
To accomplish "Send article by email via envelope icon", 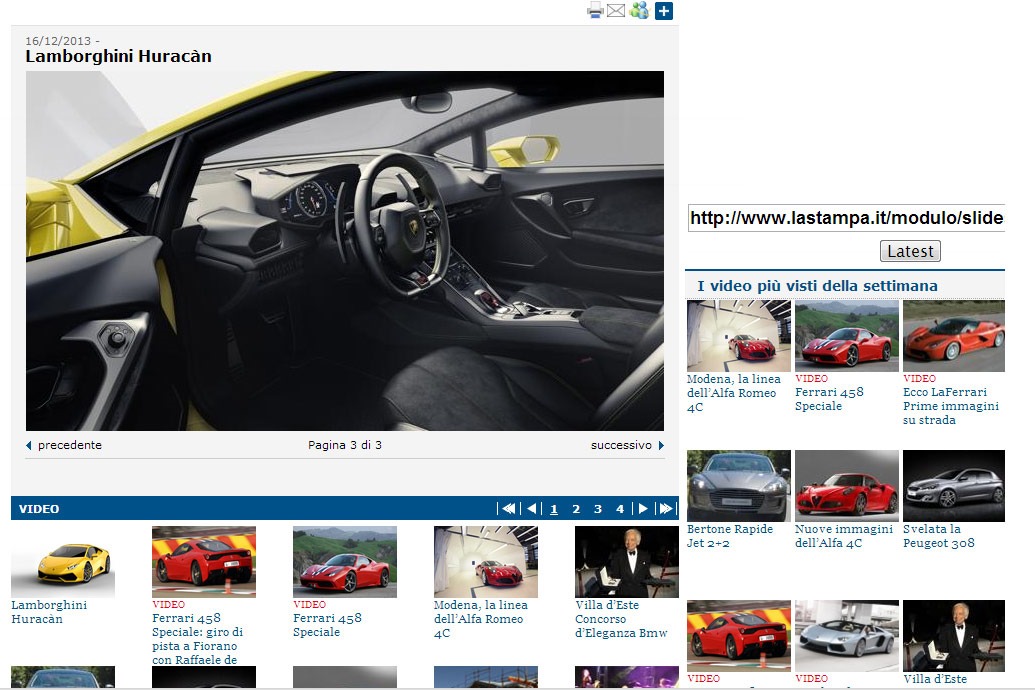I will point(616,11).
